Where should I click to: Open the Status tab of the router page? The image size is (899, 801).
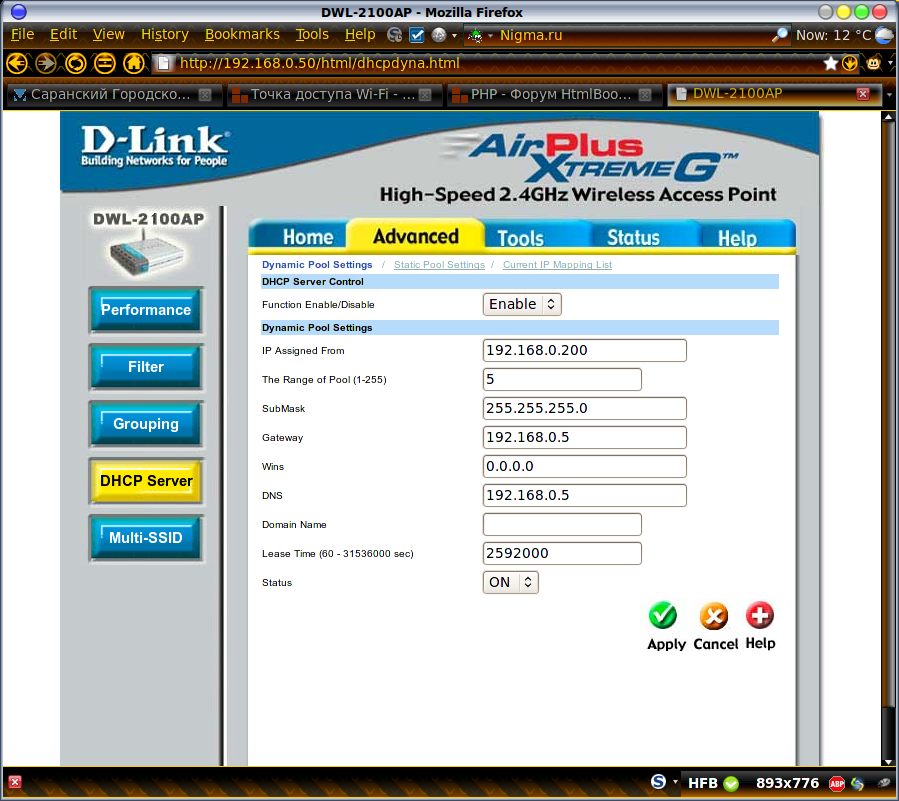coord(633,237)
